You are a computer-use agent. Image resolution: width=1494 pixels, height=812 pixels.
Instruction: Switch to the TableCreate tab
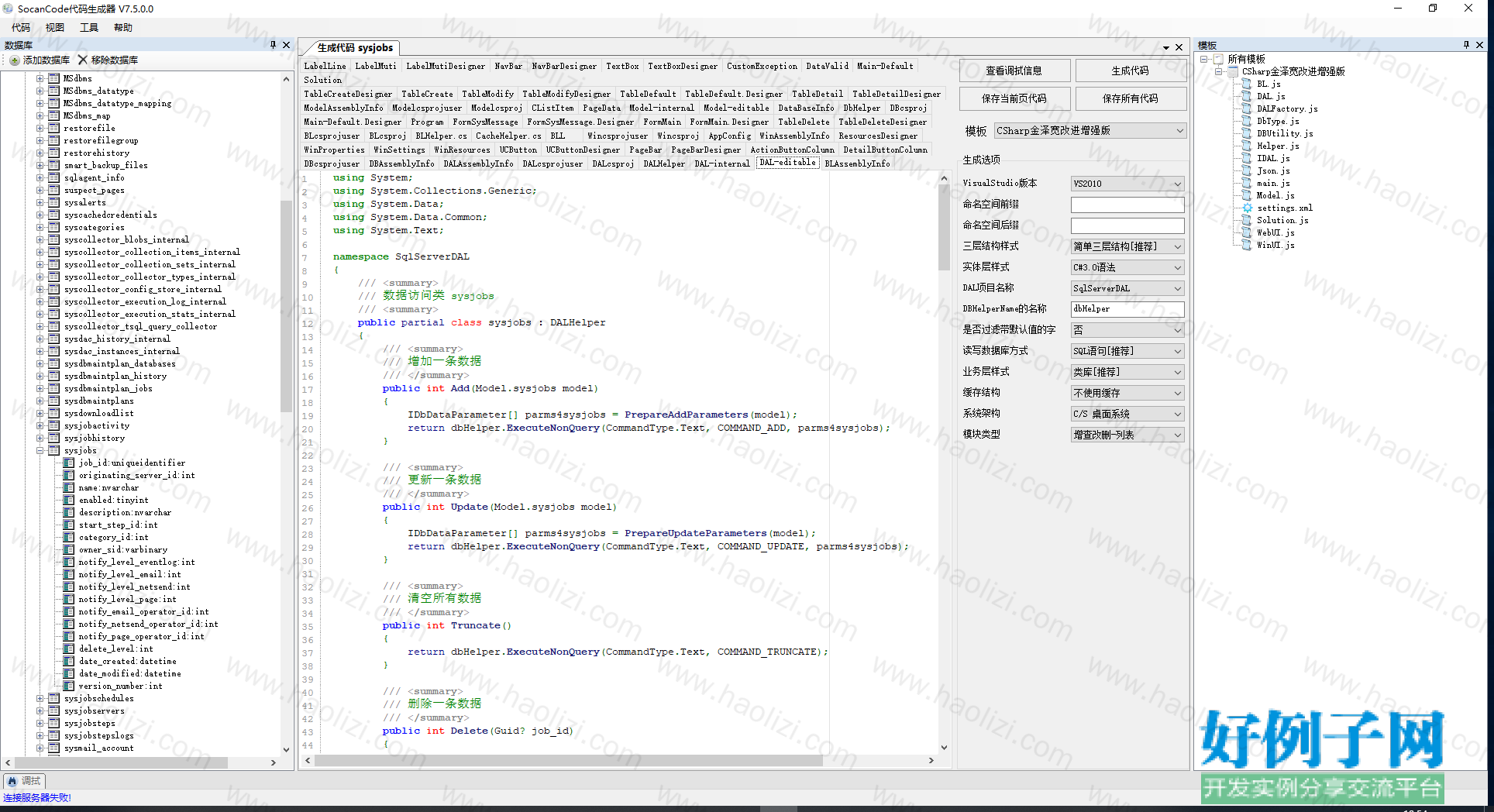(x=427, y=94)
